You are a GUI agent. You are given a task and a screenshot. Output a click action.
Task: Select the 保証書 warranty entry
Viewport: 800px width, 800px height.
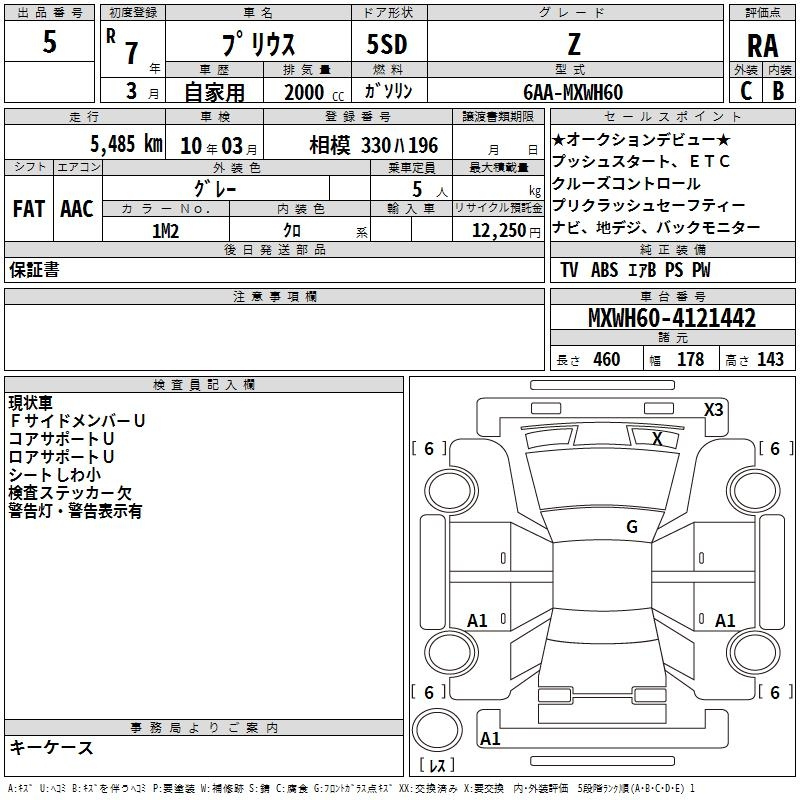(x=34, y=270)
